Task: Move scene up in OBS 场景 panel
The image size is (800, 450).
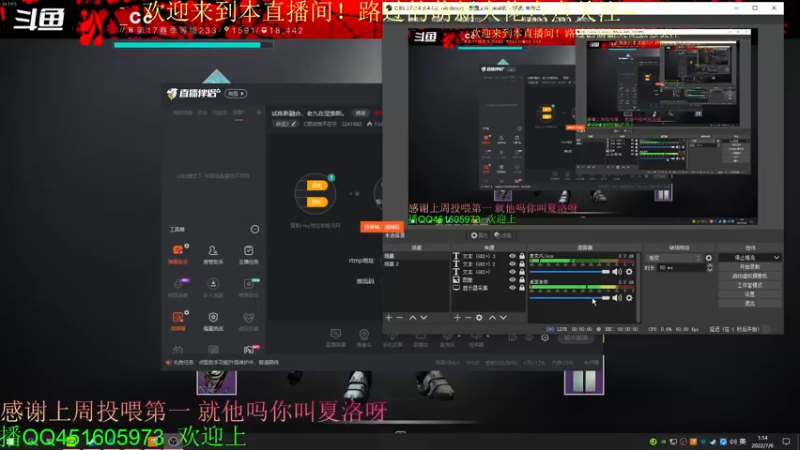Action: [412, 317]
